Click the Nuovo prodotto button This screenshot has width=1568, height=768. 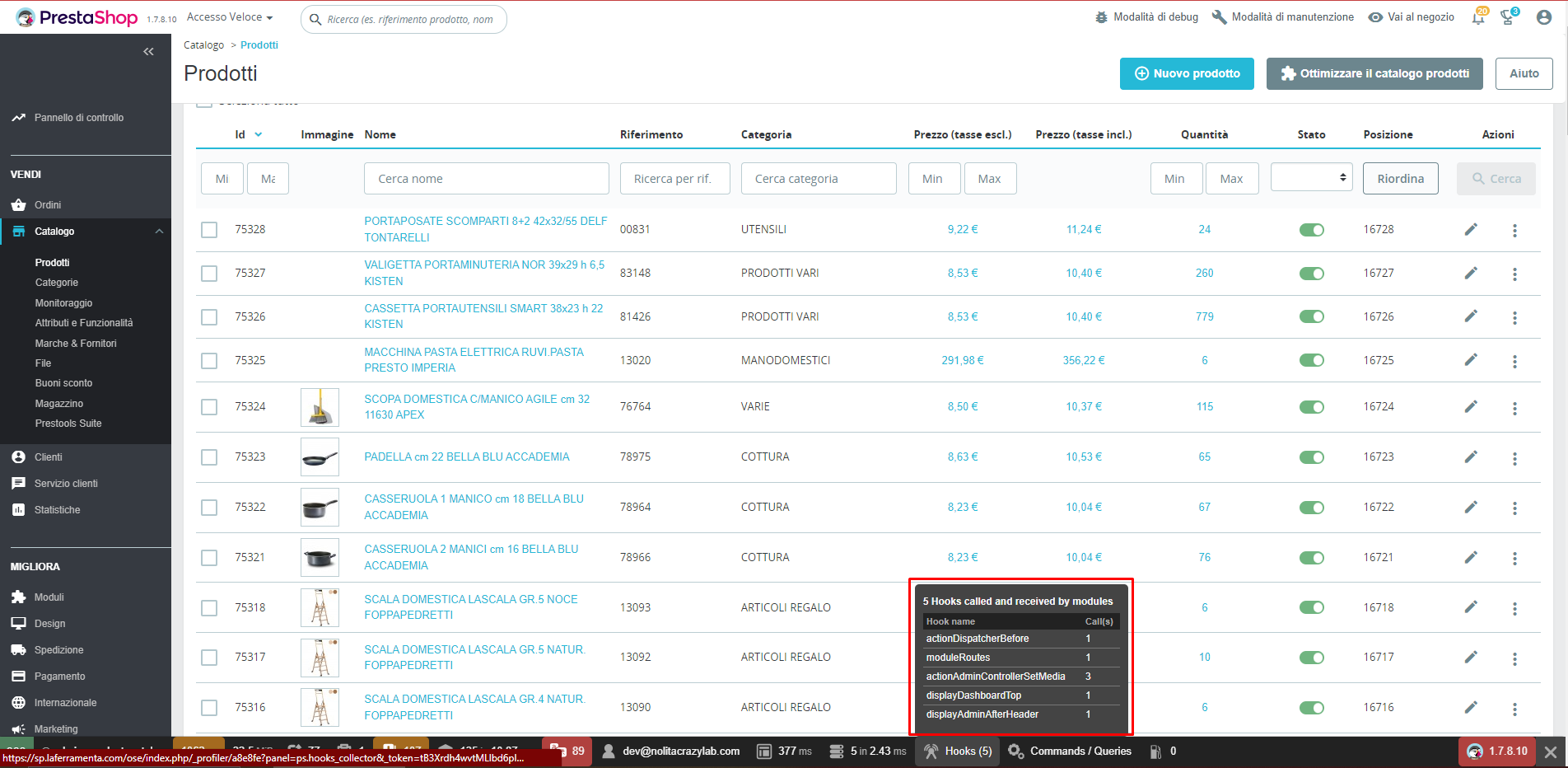pos(1186,73)
